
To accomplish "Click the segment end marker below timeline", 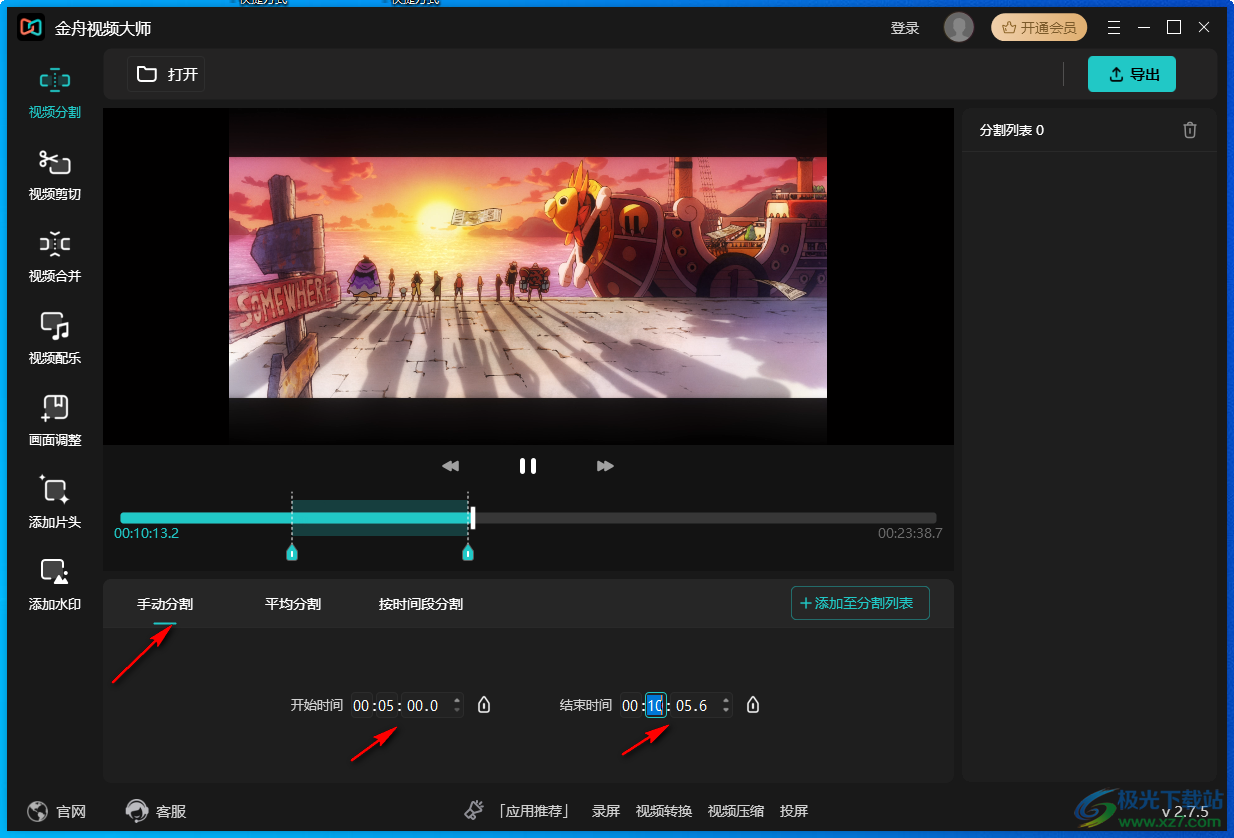I will click(x=468, y=553).
